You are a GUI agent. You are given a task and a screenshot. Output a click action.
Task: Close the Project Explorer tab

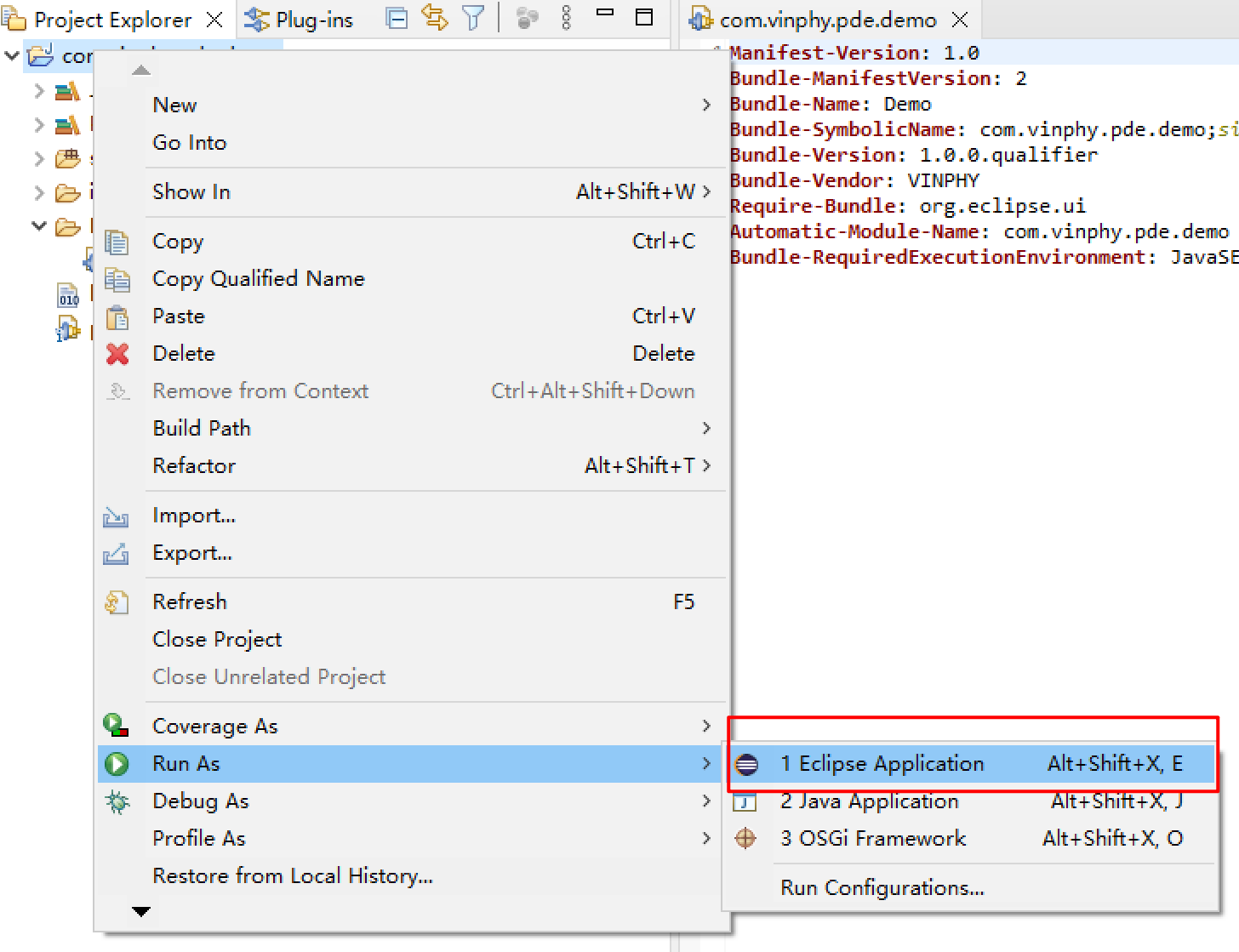point(215,20)
